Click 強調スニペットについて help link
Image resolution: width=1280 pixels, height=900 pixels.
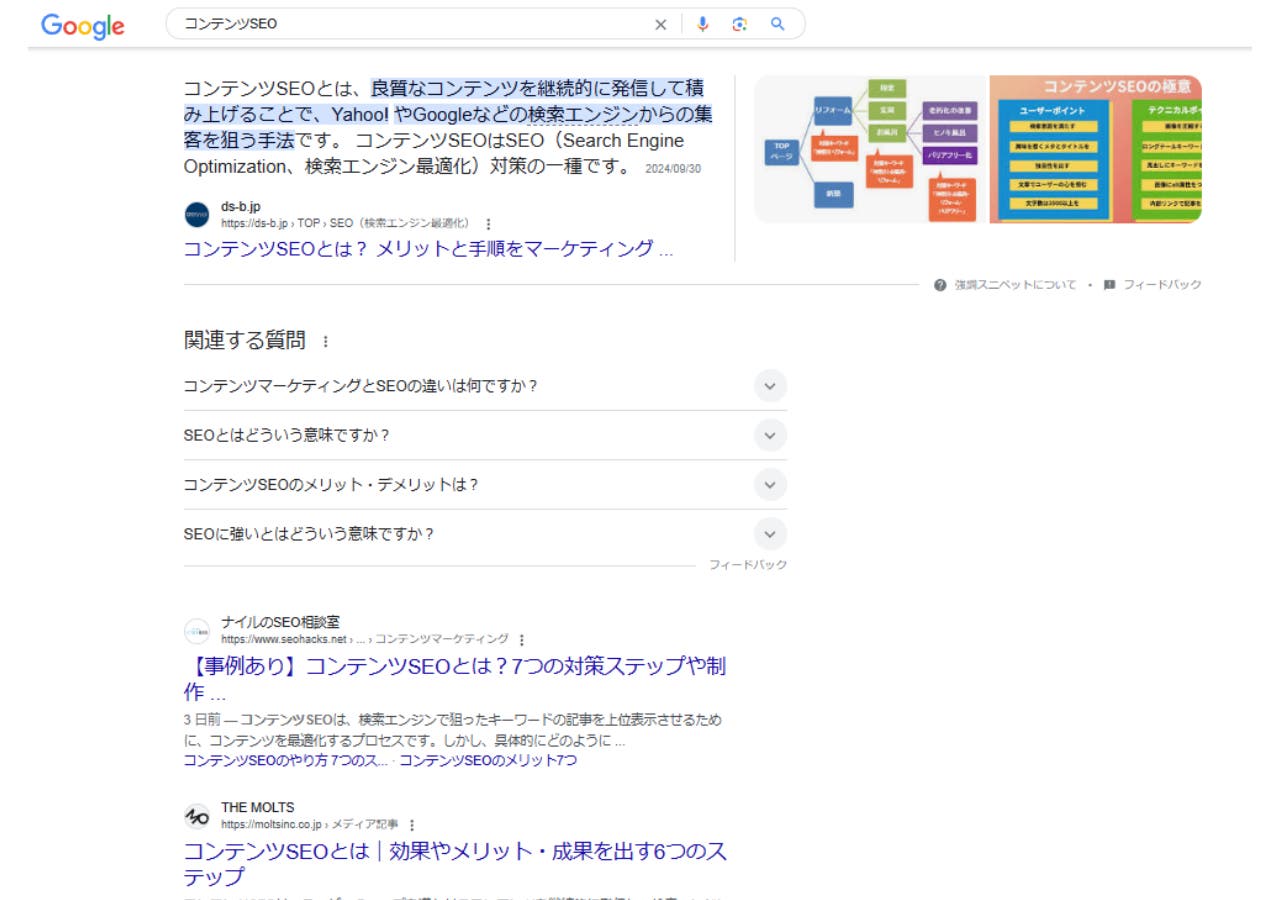1015,285
